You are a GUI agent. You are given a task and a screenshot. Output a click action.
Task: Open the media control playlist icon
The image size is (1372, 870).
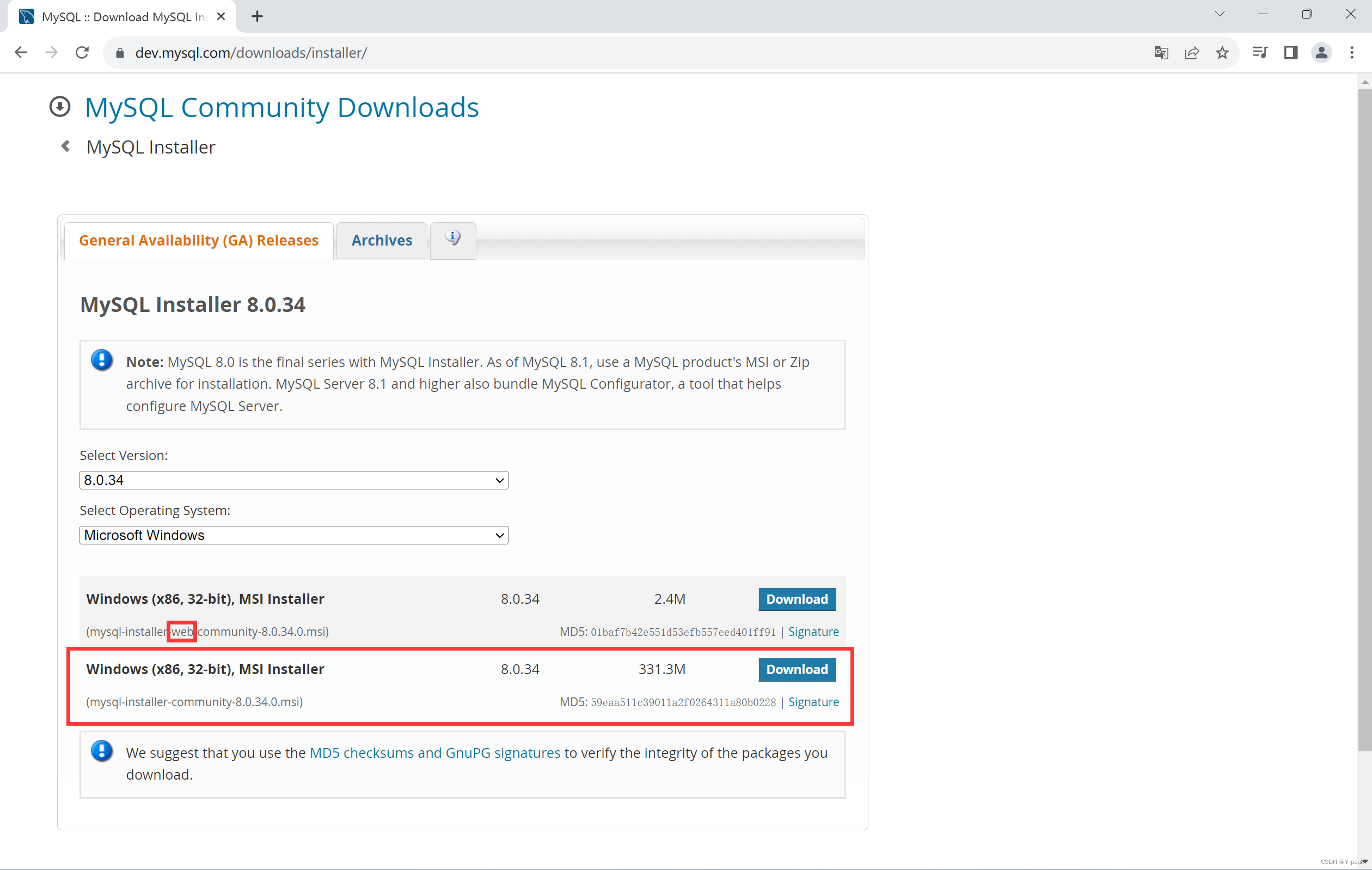1260,52
